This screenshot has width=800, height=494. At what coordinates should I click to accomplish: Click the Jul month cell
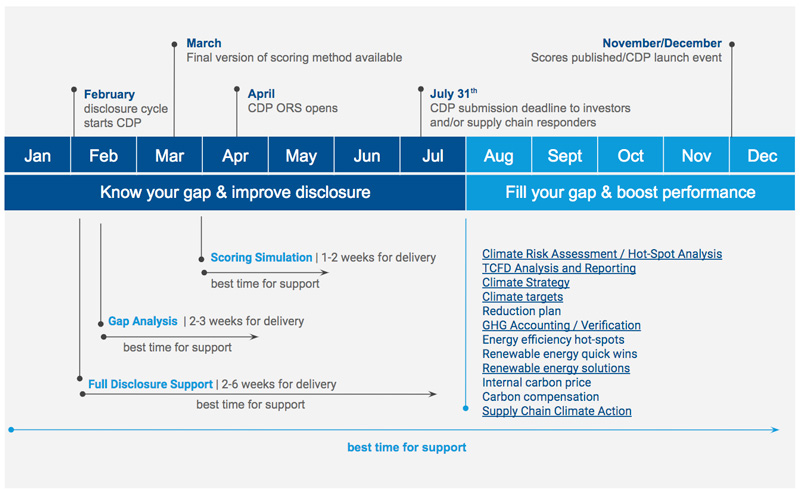point(433,156)
